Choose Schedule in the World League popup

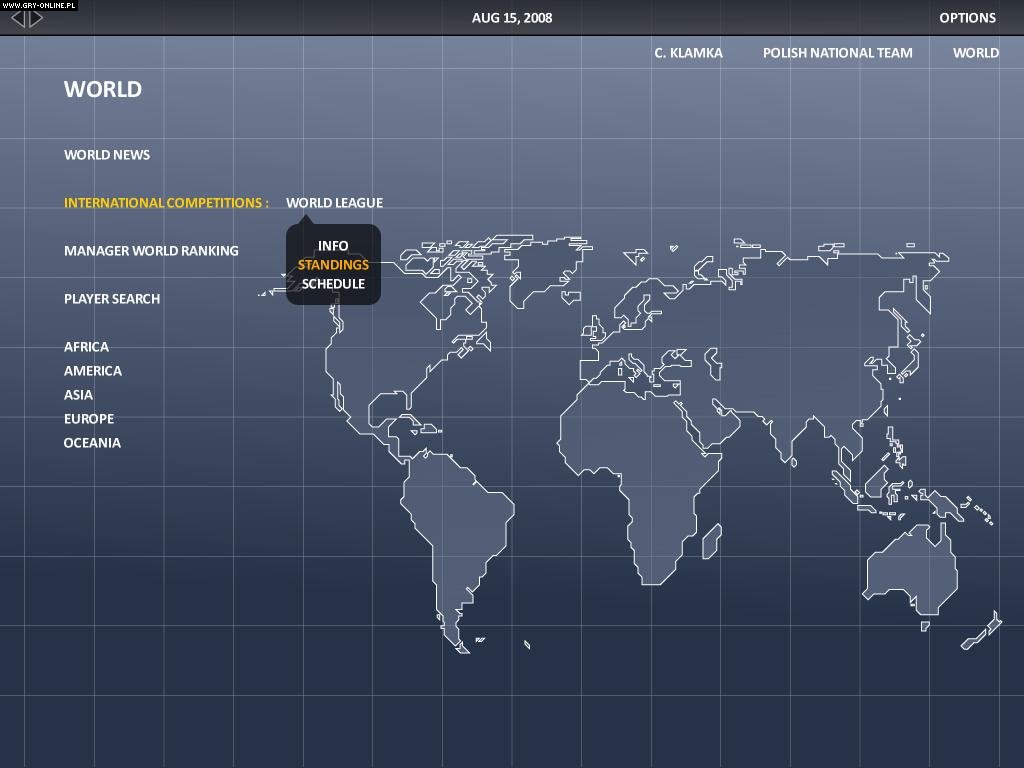pos(333,284)
